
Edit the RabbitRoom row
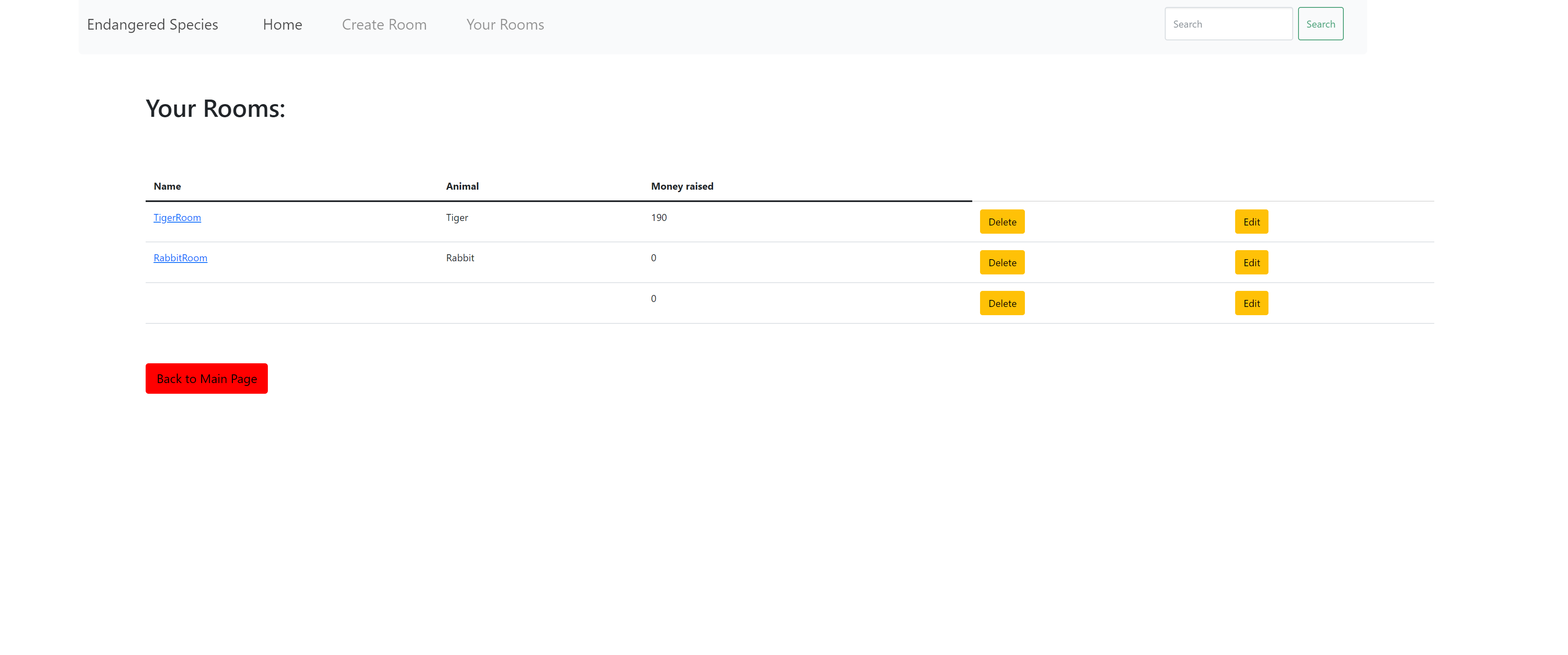[1251, 263]
